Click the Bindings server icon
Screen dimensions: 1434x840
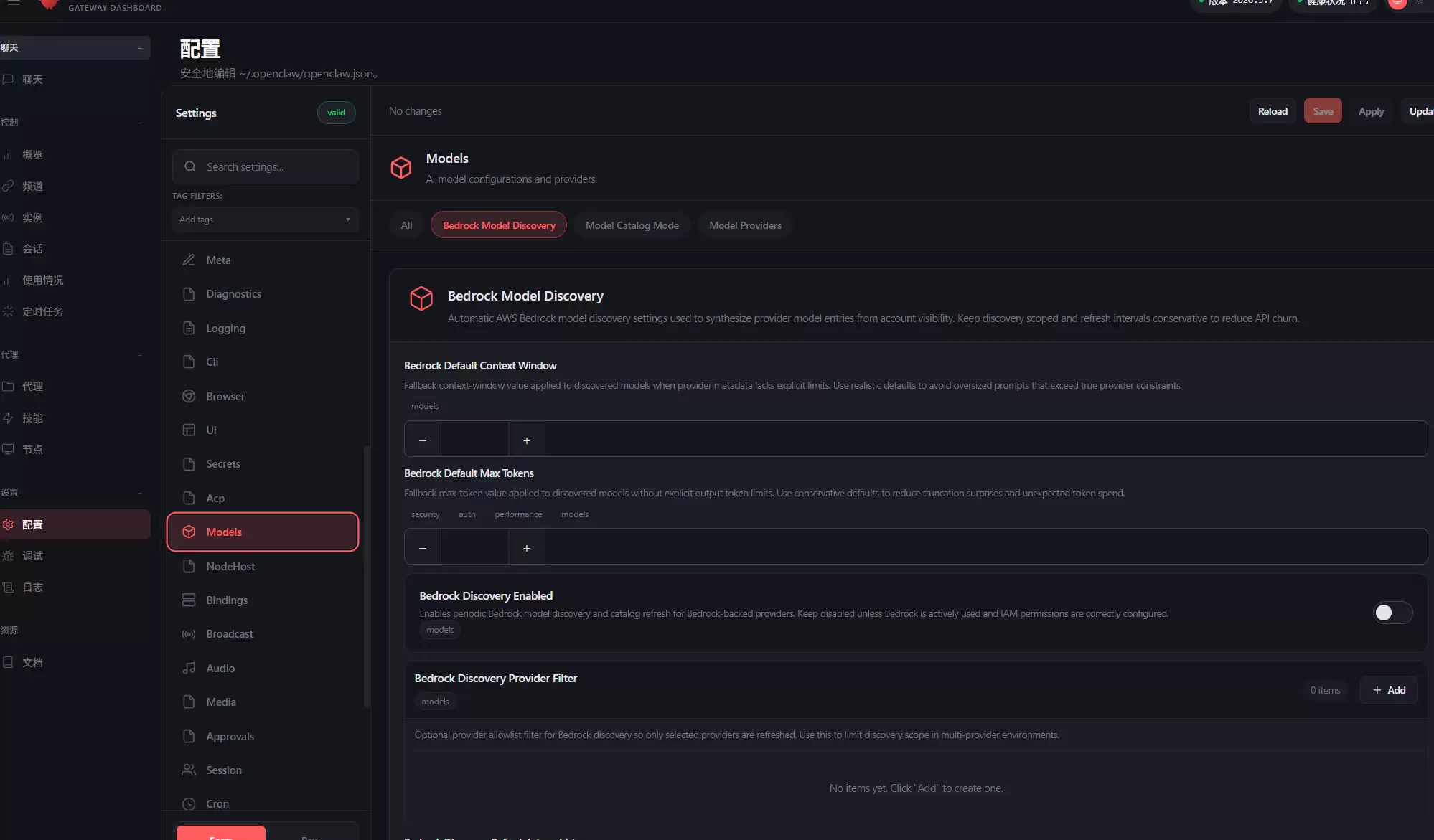[189, 600]
